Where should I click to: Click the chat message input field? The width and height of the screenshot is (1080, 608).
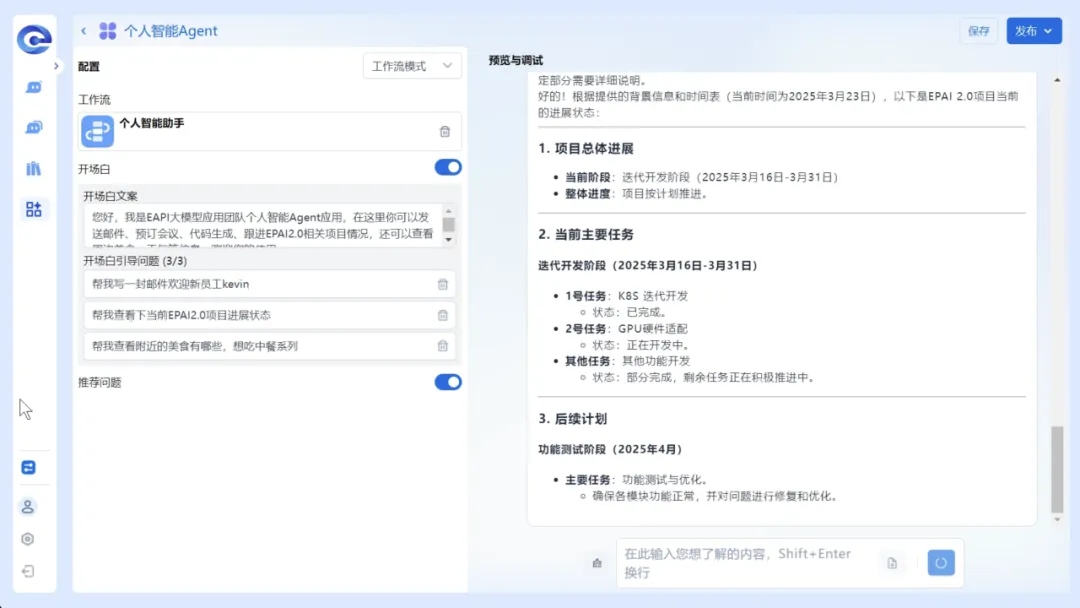[x=745, y=563]
